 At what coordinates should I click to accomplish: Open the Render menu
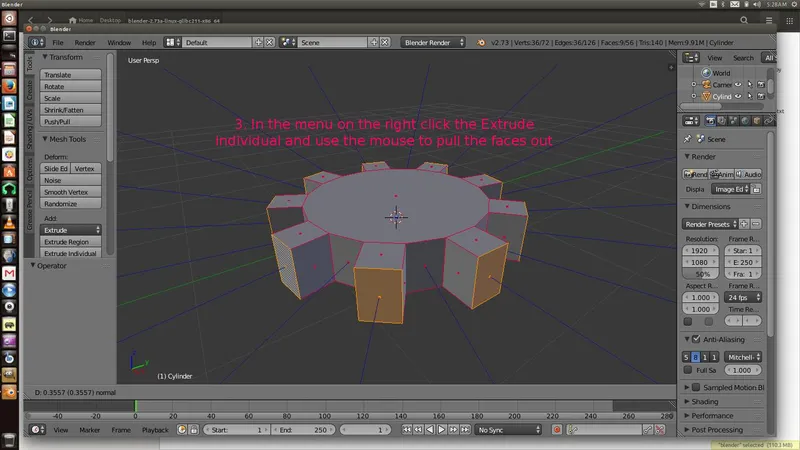85,43
